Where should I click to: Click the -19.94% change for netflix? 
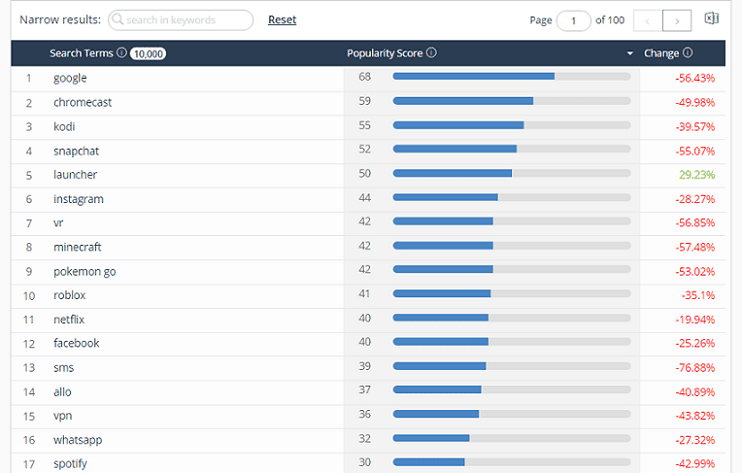(695, 320)
